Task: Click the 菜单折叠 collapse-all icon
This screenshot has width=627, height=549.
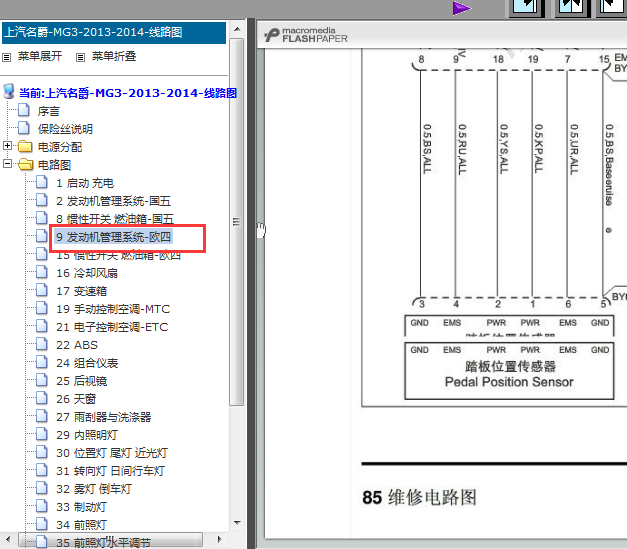Action: tap(80, 58)
